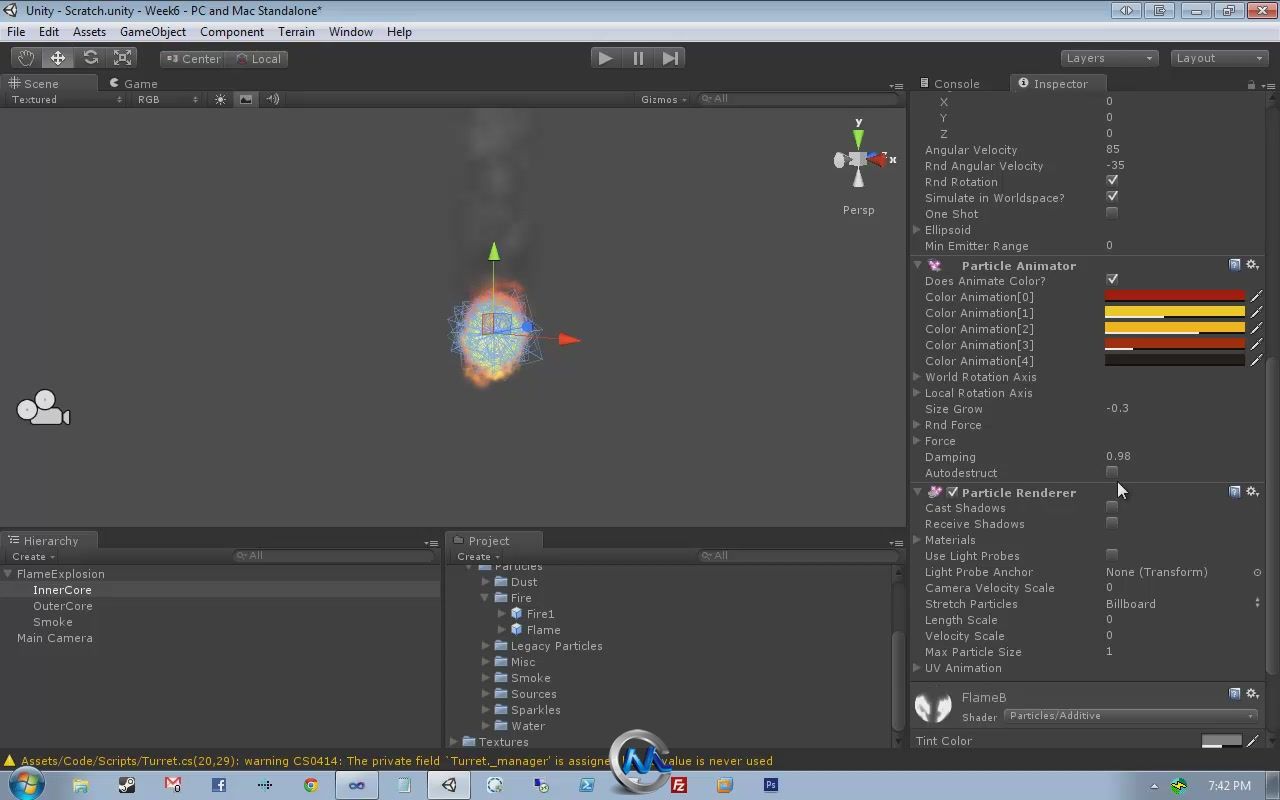
Task: Toggle pivot Center button
Action: pos(194,58)
